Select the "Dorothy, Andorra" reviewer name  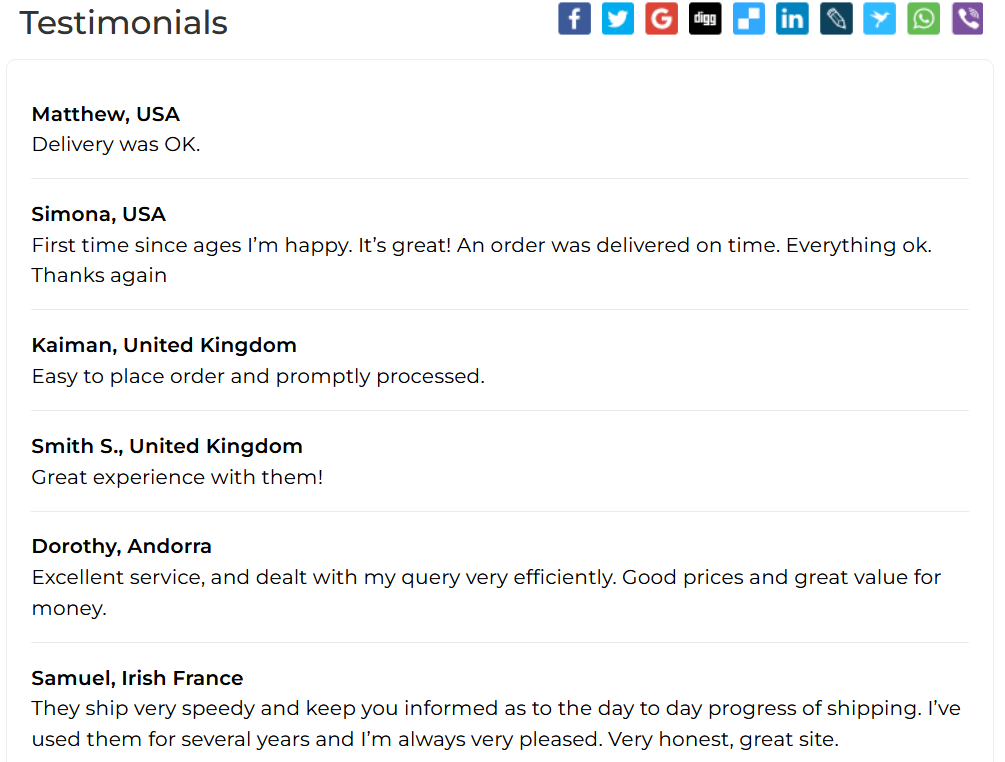(122, 546)
